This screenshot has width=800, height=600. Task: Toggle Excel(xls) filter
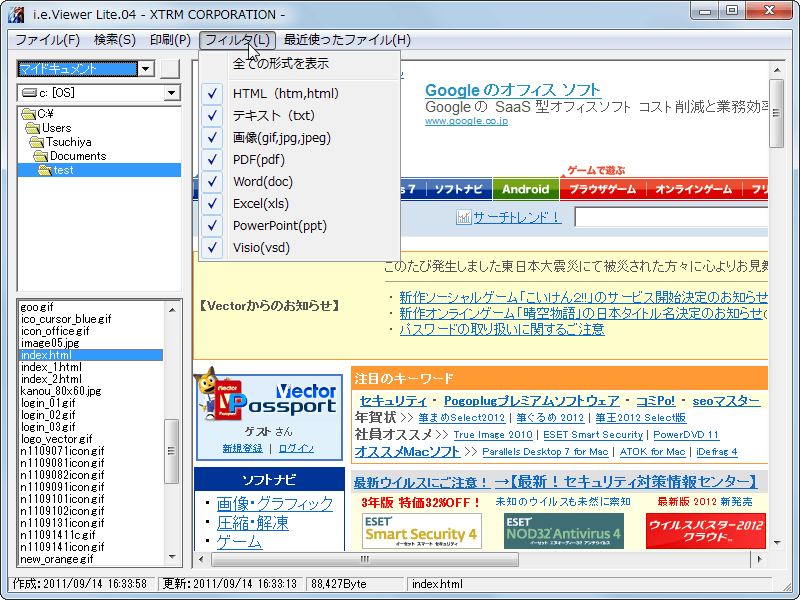tap(299, 204)
